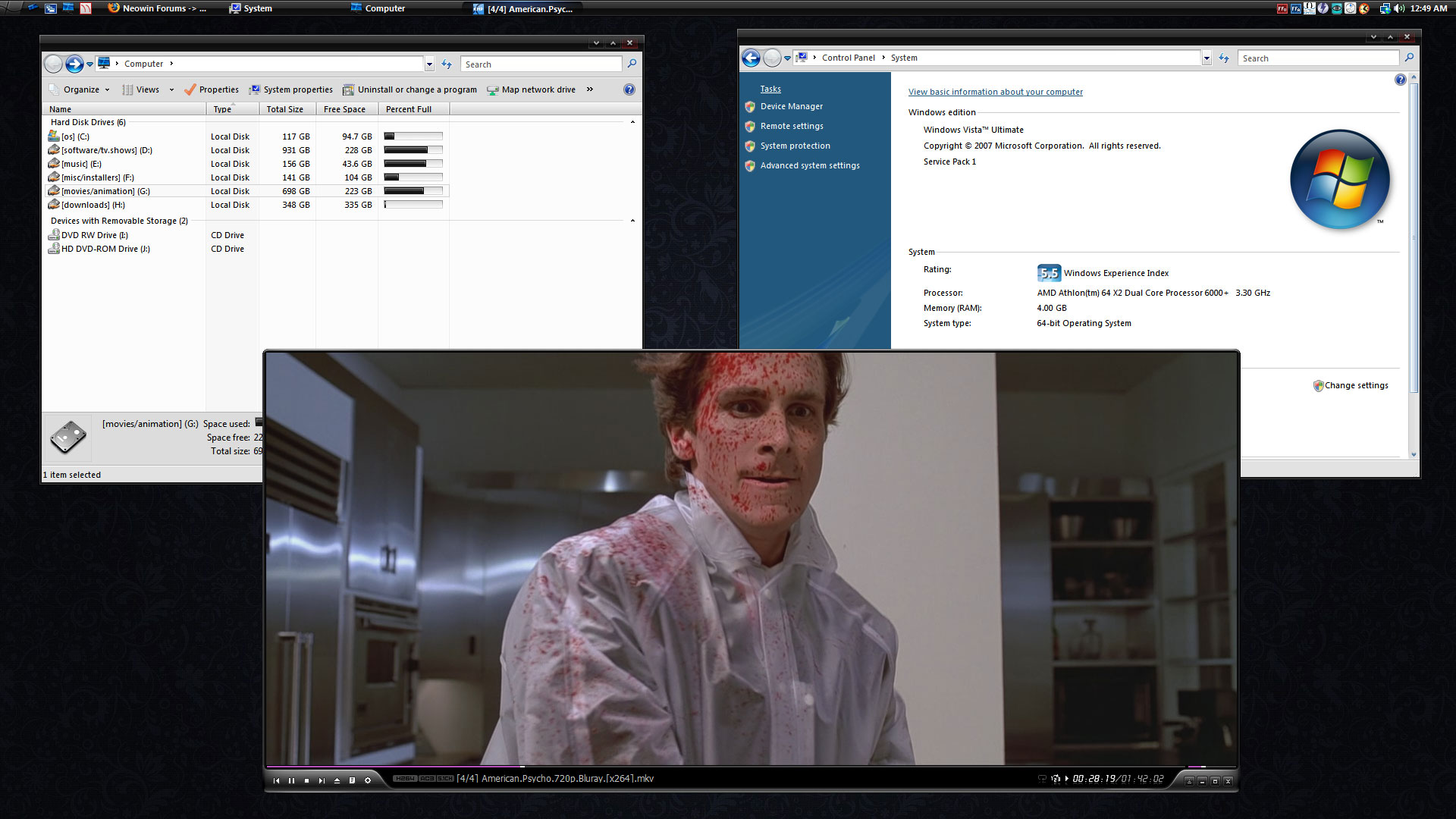Click the stop button in media player
The height and width of the screenshot is (819, 1456).
tap(306, 780)
